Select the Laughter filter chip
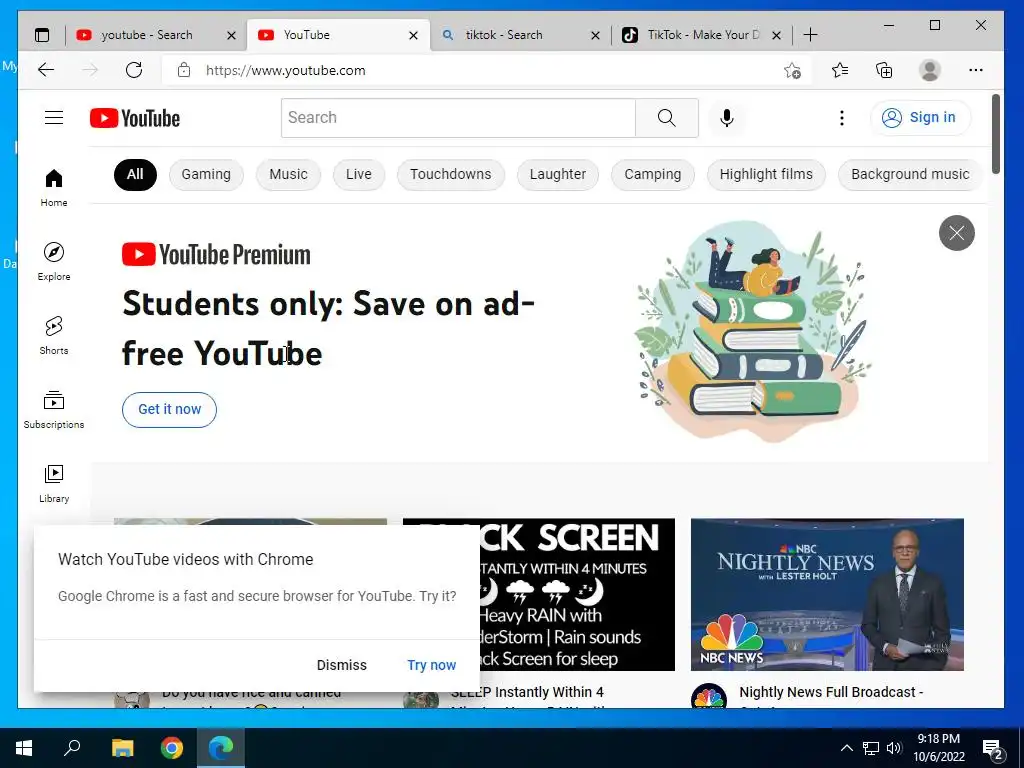The width and height of the screenshot is (1024, 768). 558,174
